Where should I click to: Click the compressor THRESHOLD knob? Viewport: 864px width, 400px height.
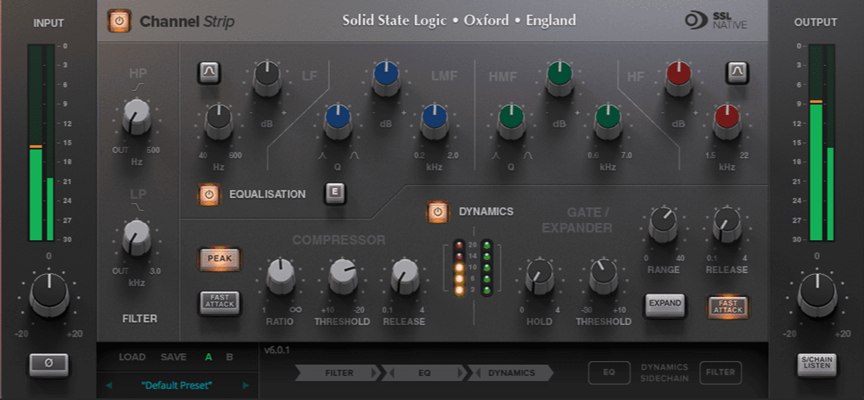pyautogui.click(x=343, y=275)
